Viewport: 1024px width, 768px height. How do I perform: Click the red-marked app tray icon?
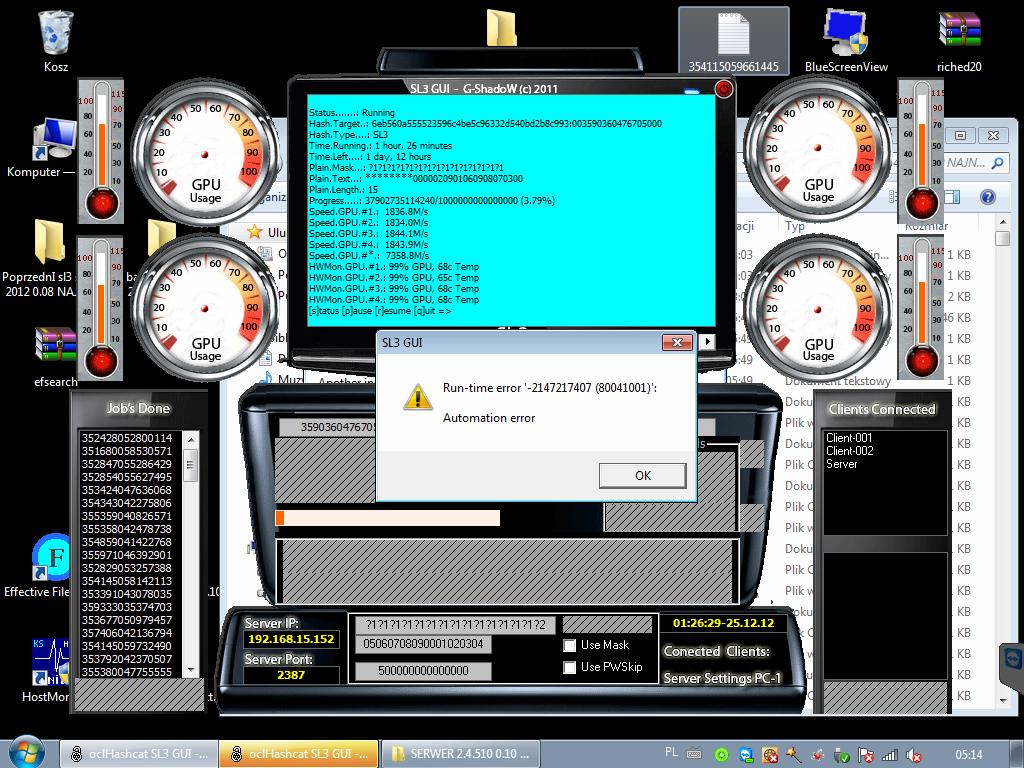click(770, 755)
